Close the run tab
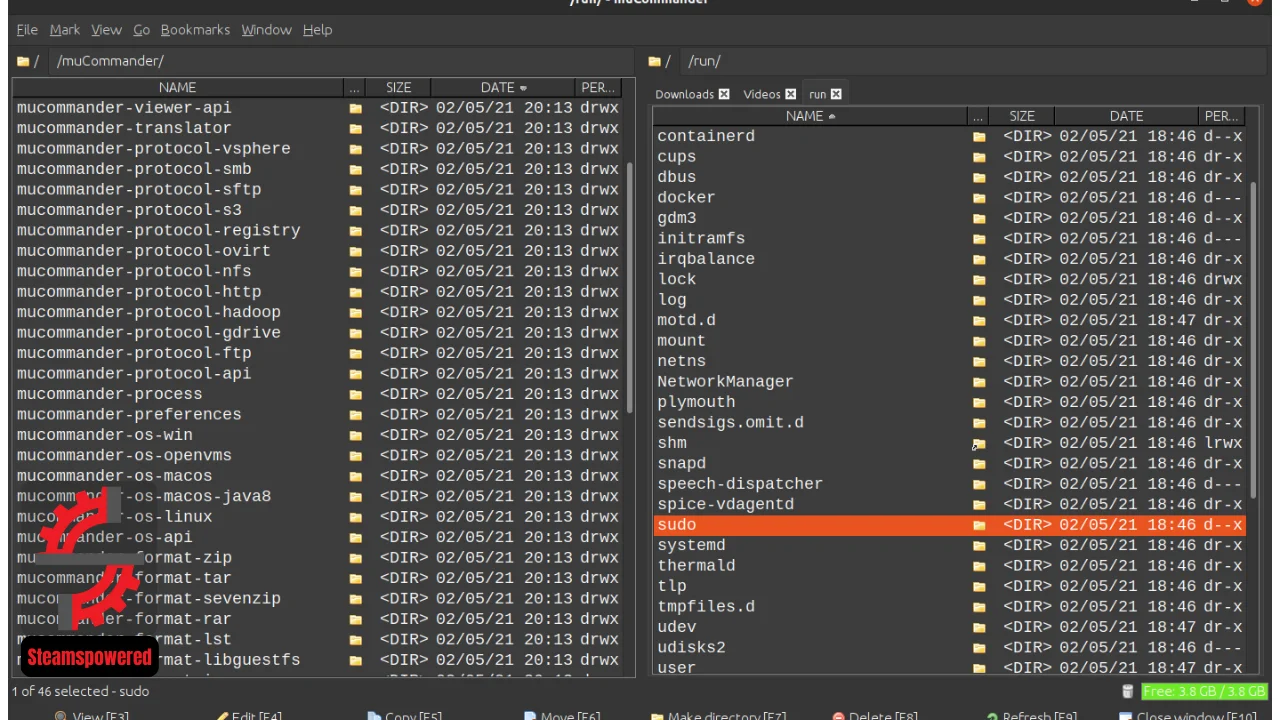1280x720 pixels. coord(836,94)
